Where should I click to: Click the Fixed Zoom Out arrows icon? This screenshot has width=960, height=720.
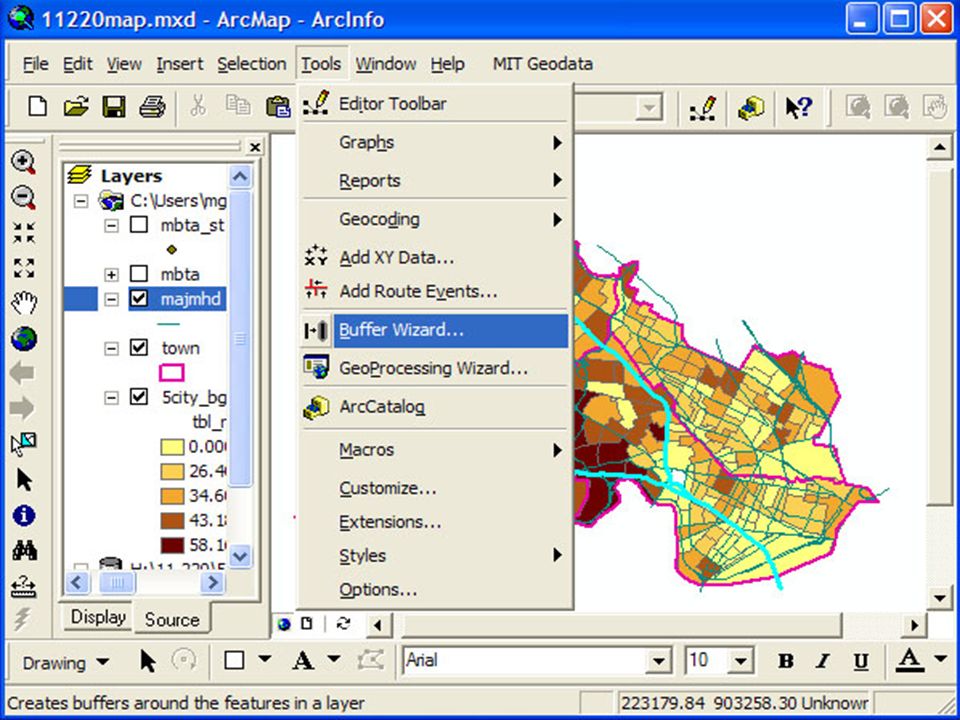pos(23,268)
